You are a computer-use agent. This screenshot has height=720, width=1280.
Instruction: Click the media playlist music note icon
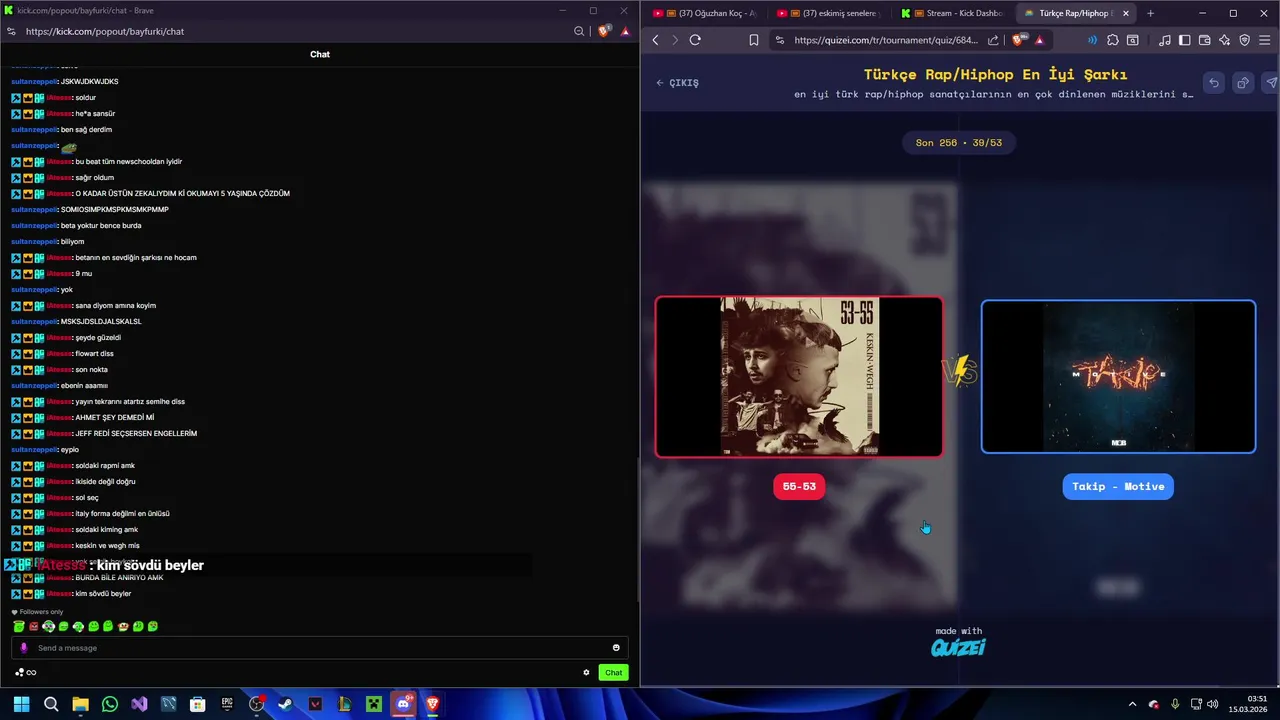1165,40
